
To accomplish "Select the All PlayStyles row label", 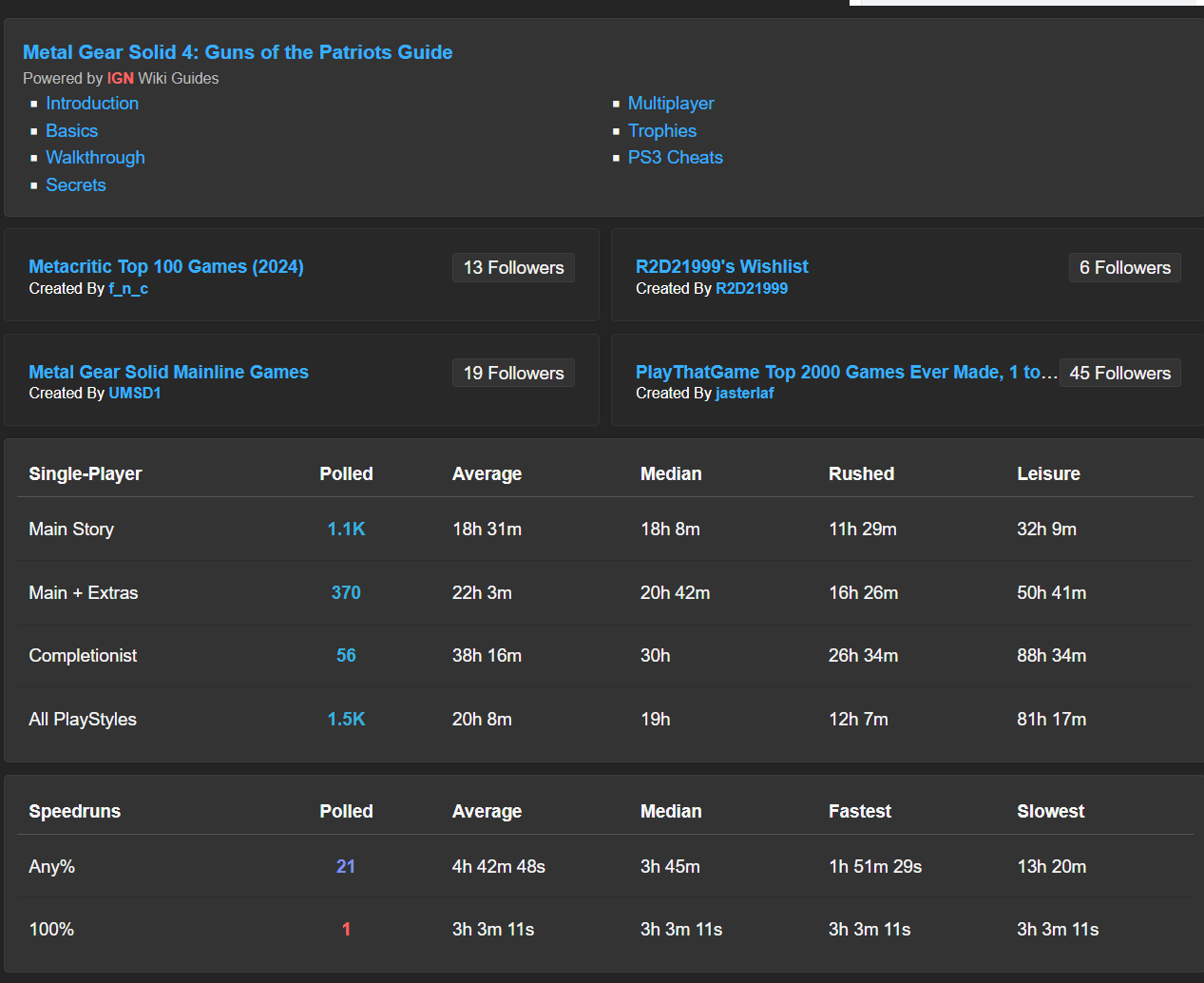I will pos(83,720).
